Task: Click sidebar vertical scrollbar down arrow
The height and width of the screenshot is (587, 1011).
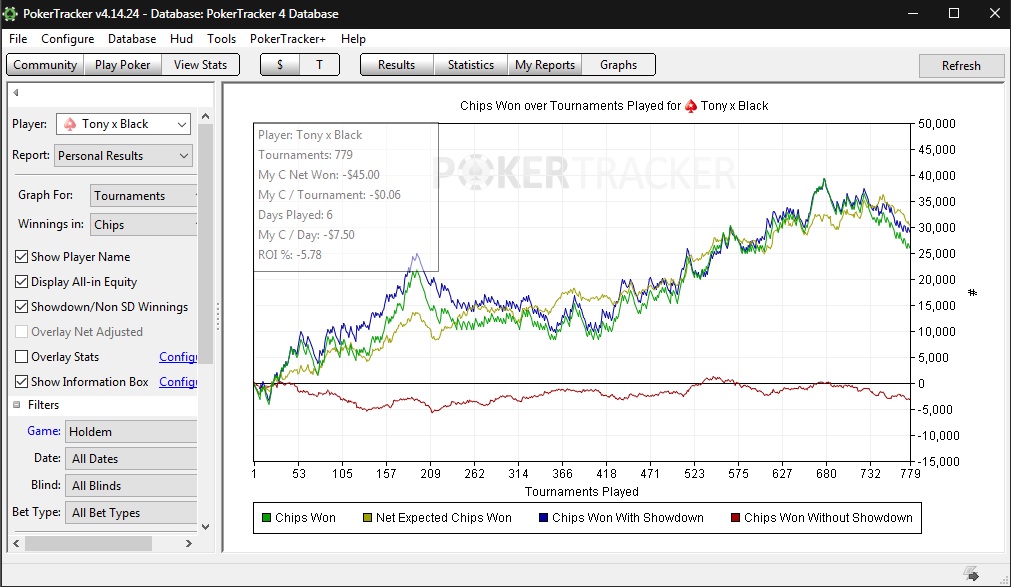Action: coord(206,526)
